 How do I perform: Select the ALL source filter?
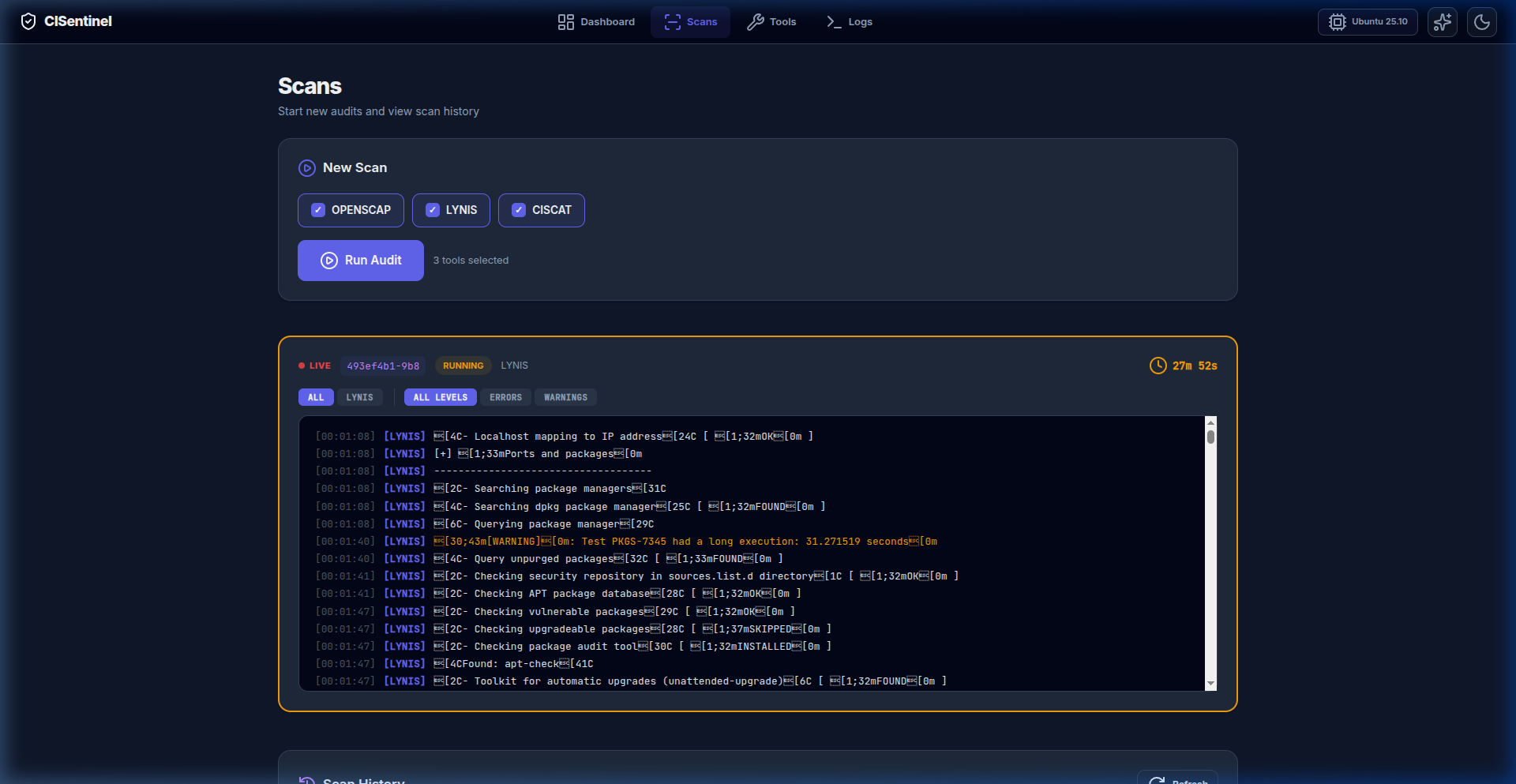pos(316,397)
